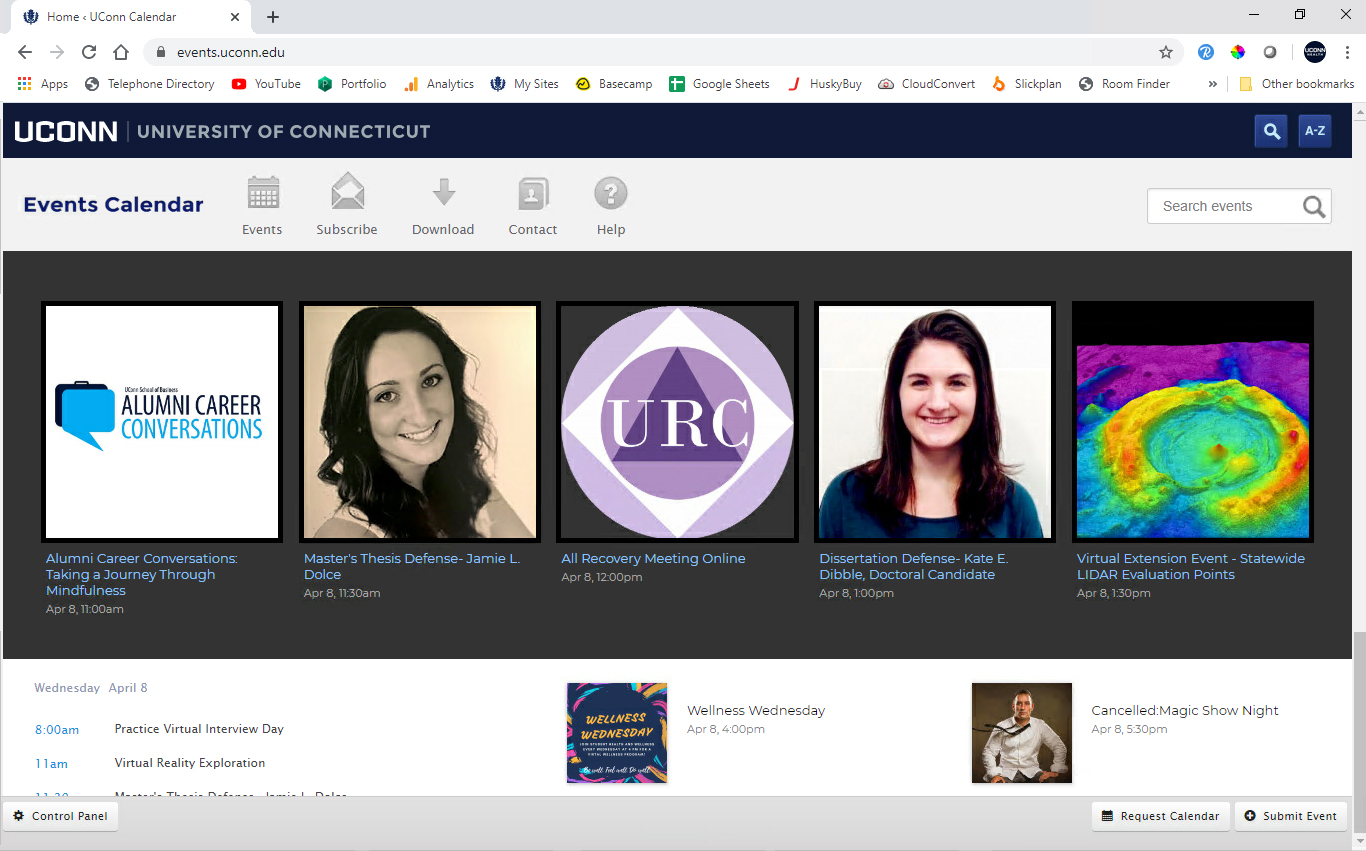Open the A-Z index button
Viewport: 1366px width, 851px height.
(1315, 131)
